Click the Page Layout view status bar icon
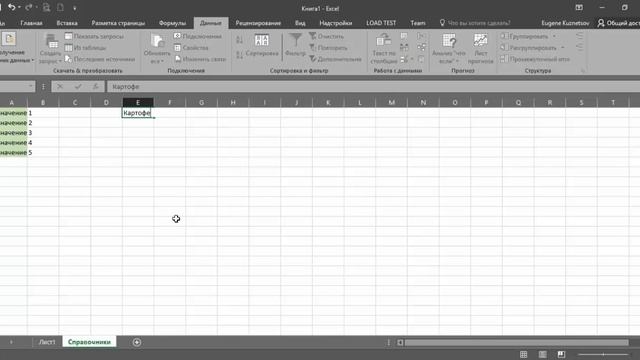The width and height of the screenshot is (640, 360). (542, 354)
